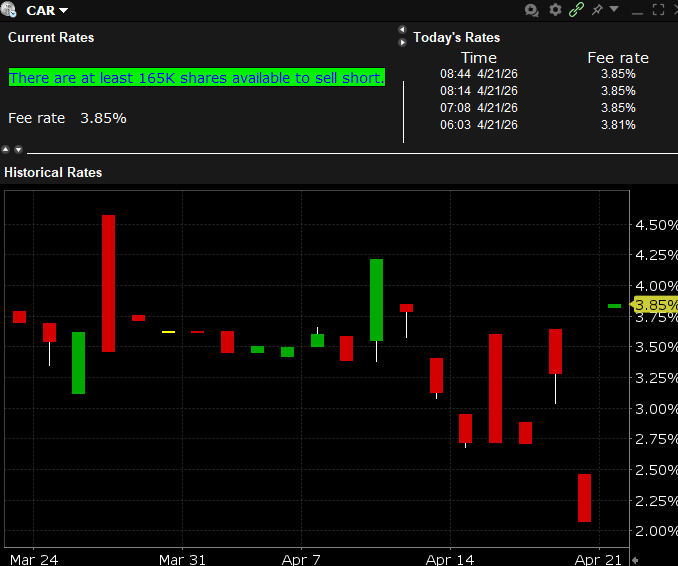Click the 2.00% axis label
Image resolution: width=678 pixels, height=566 pixels.
(656, 531)
